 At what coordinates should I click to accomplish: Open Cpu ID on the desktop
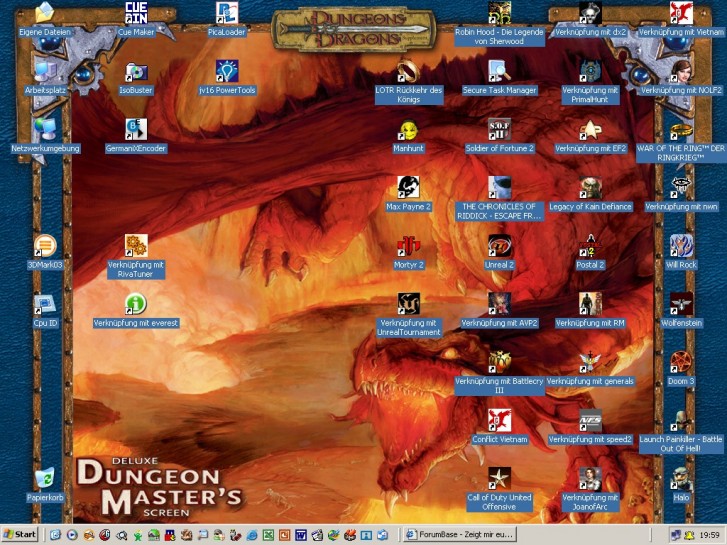[x=45, y=304]
